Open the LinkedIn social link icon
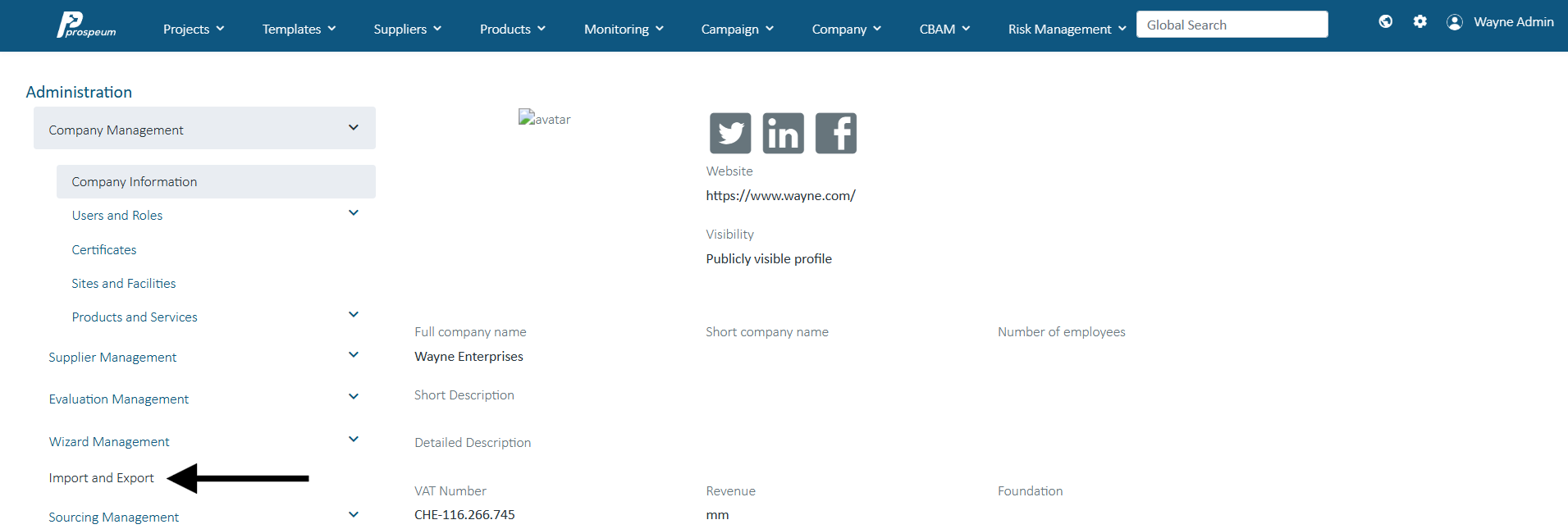1568x529 pixels. tap(784, 133)
